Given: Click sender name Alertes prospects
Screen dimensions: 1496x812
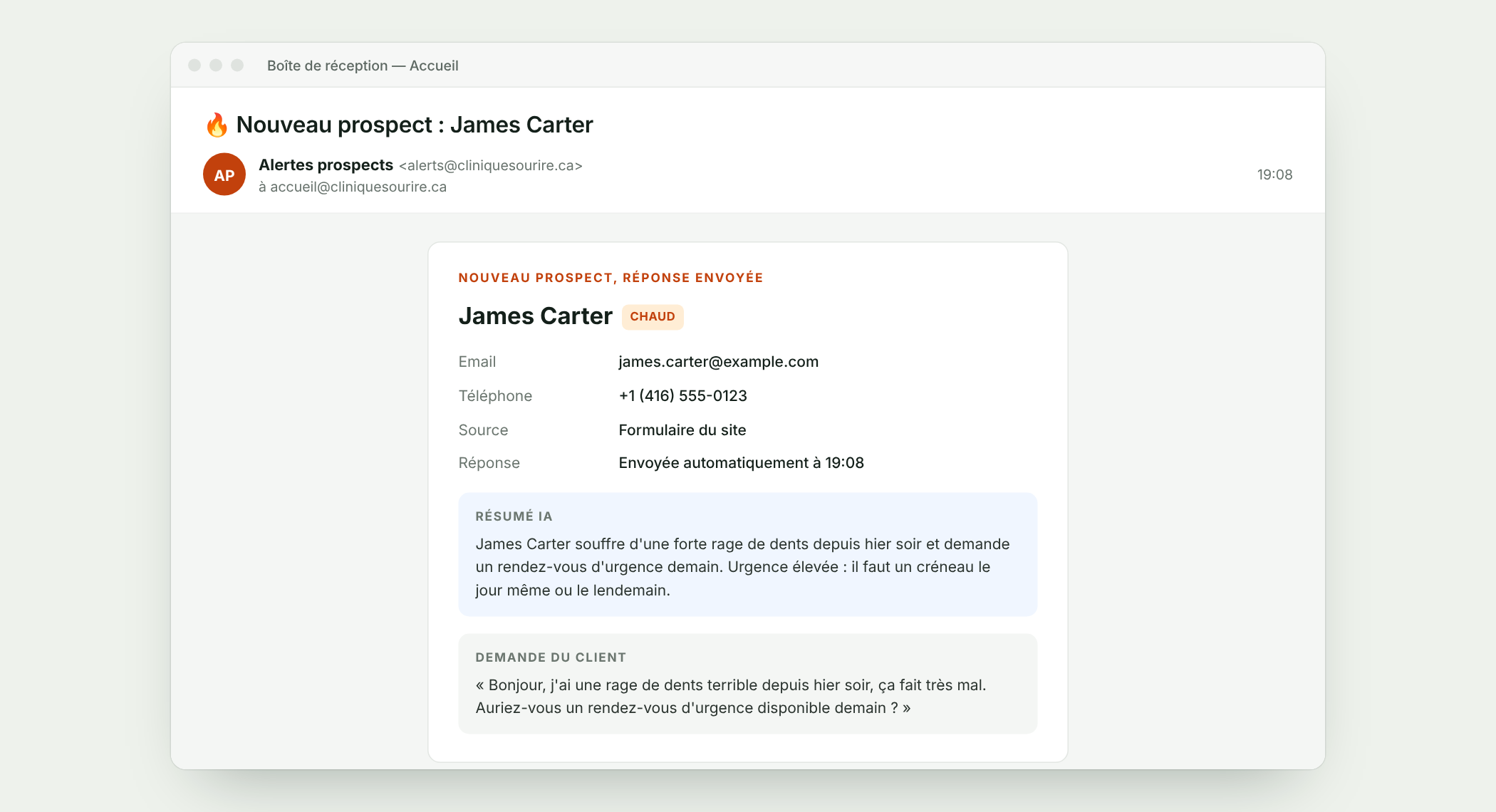Looking at the screenshot, I should [x=326, y=165].
